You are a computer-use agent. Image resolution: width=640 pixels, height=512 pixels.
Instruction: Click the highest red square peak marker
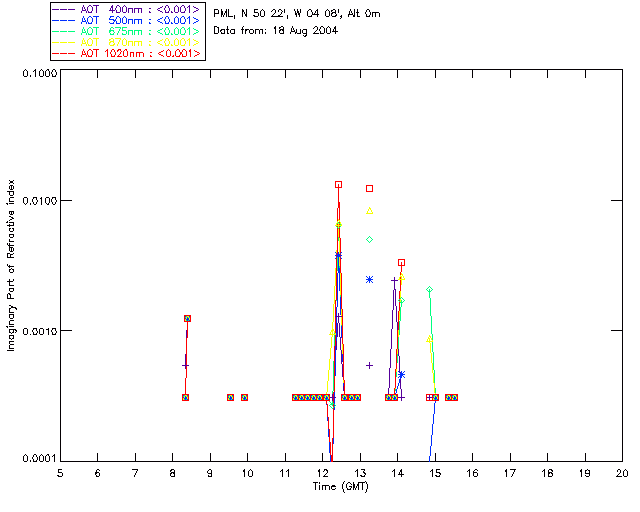(x=338, y=185)
